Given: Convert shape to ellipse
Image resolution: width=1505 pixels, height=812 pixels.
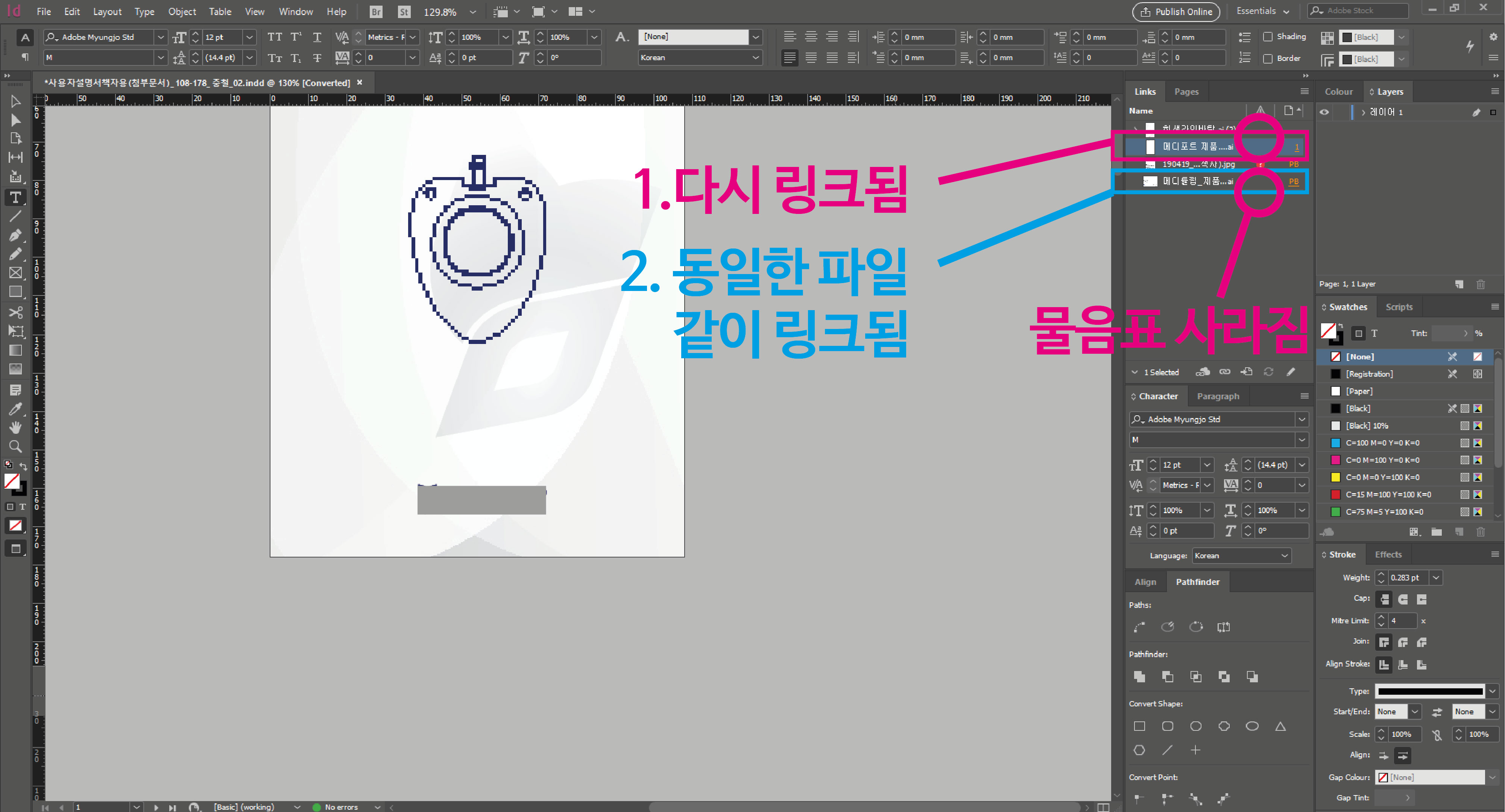Looking at the screenshot, I should (1252, 726).
